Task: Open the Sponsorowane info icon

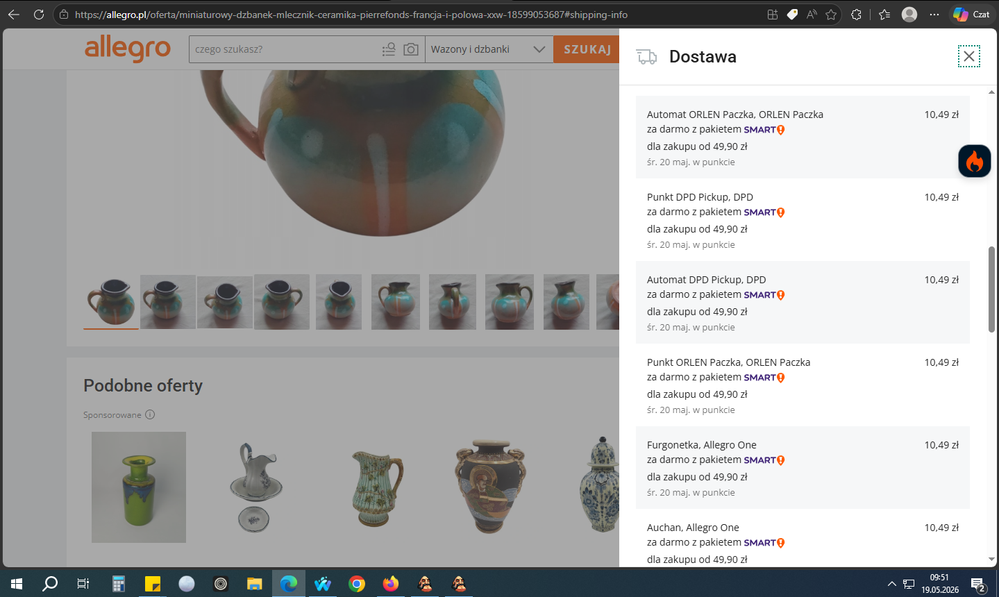Action: (x=150, y=415)
